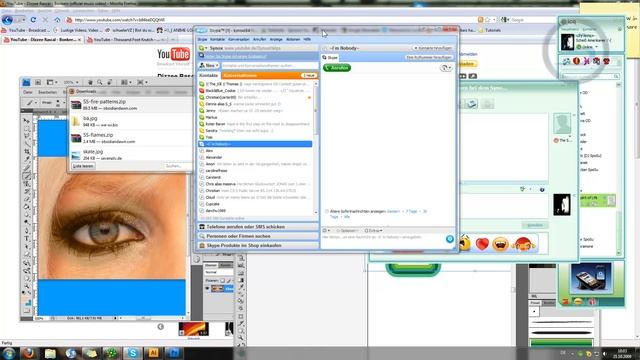Select contact Cupcake in Skype's contact list
The height and width of the screenshot is (360, 640).
click(x=256, y=204)
